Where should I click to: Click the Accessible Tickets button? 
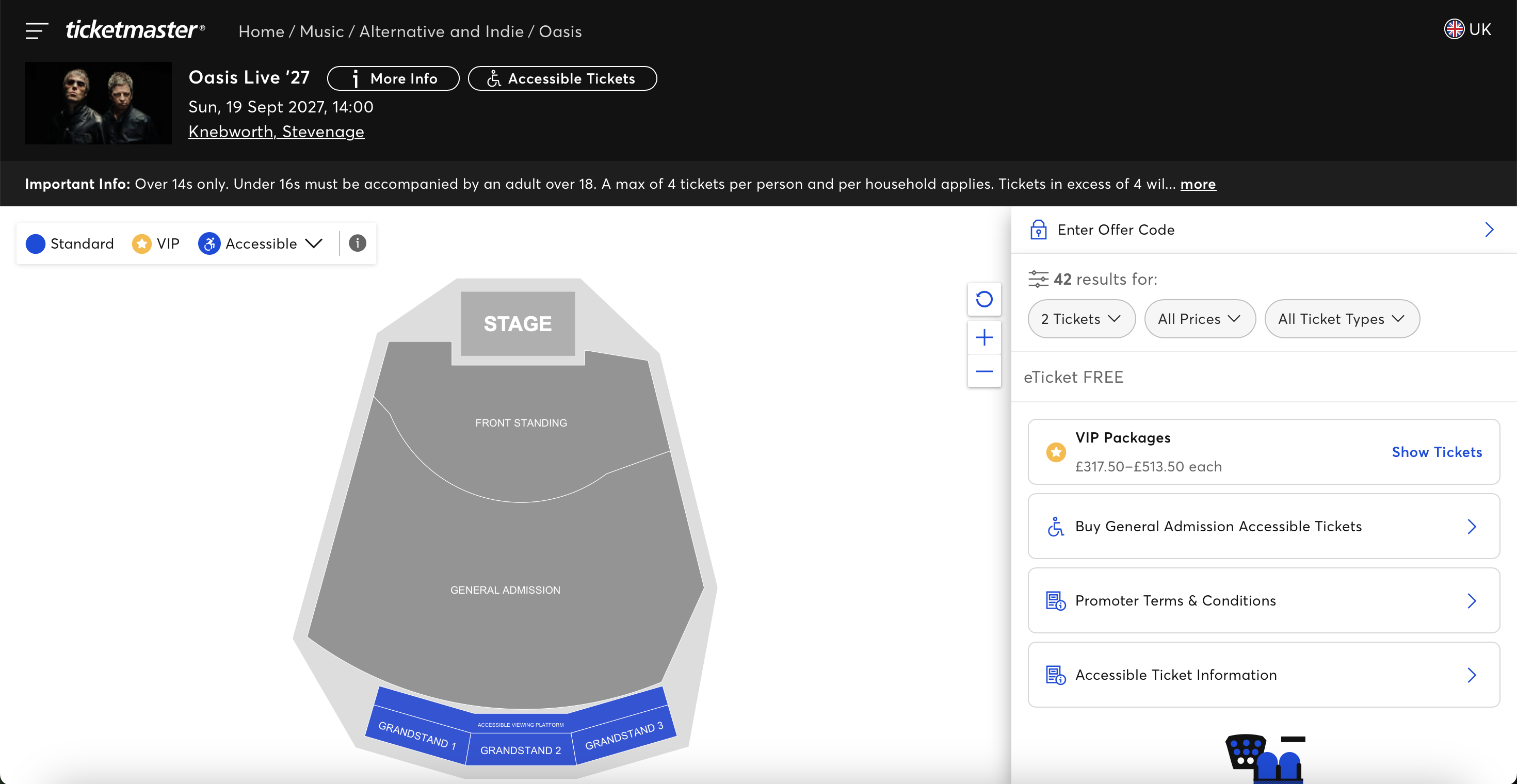(562, 78)
